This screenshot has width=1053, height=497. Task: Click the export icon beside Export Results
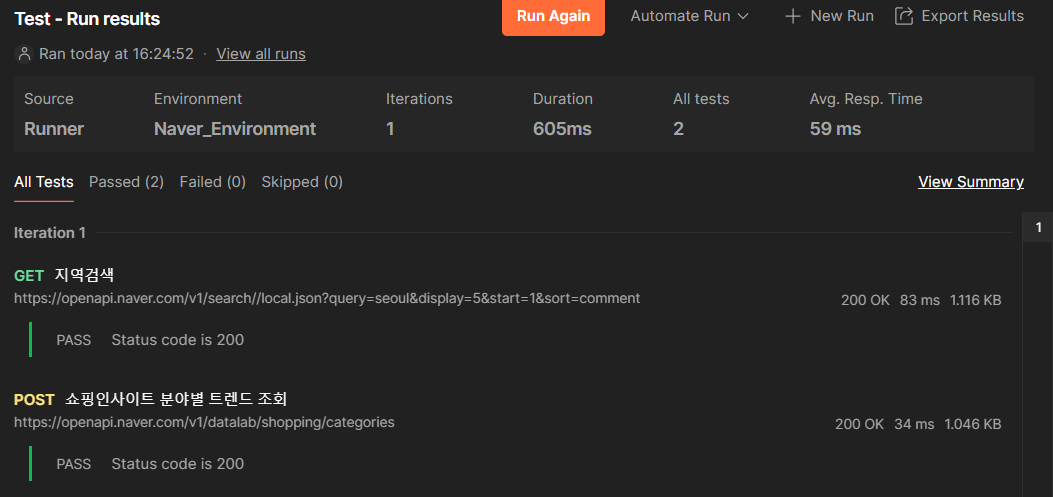[904, 16]
